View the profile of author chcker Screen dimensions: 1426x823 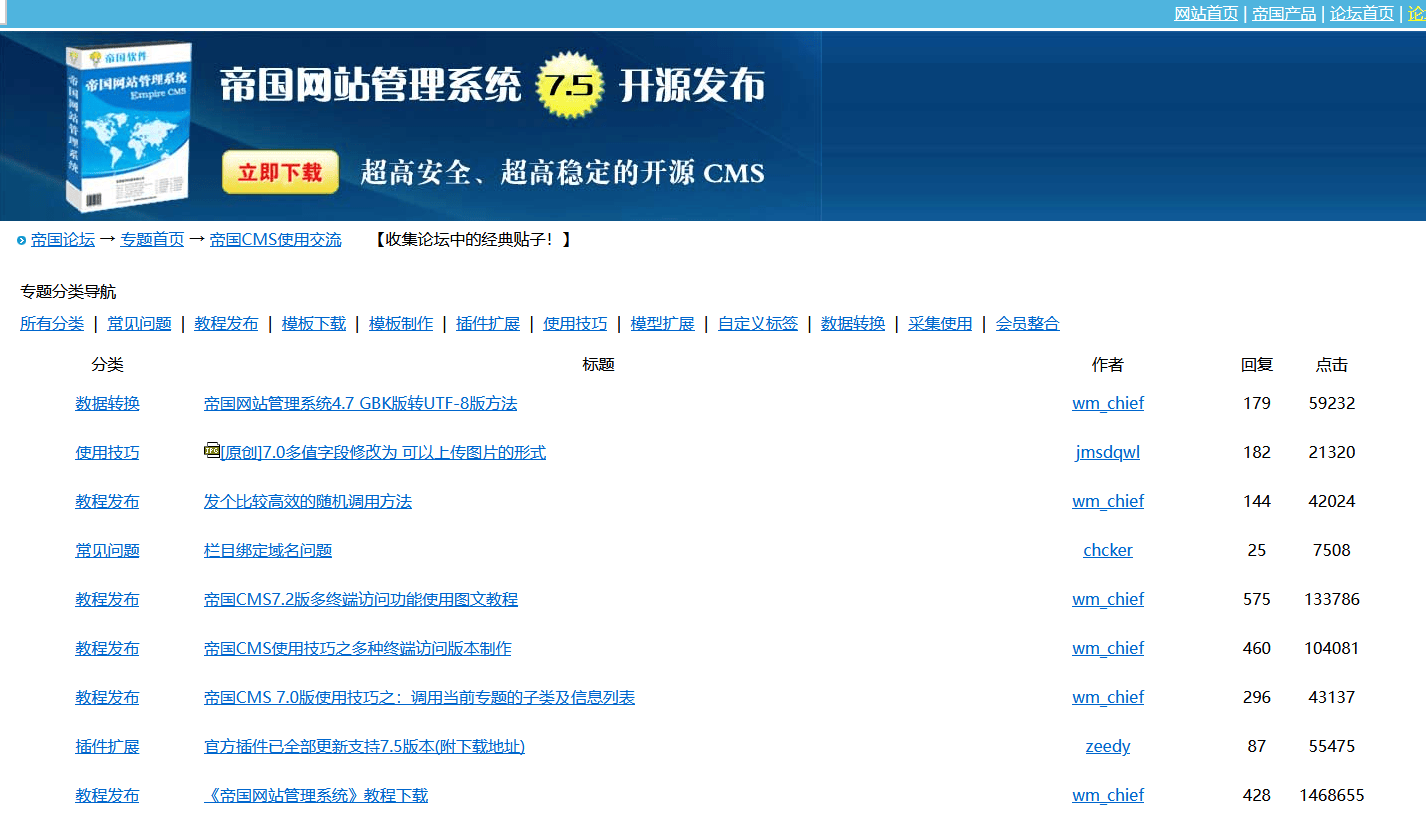click(x=1108, y=551)
